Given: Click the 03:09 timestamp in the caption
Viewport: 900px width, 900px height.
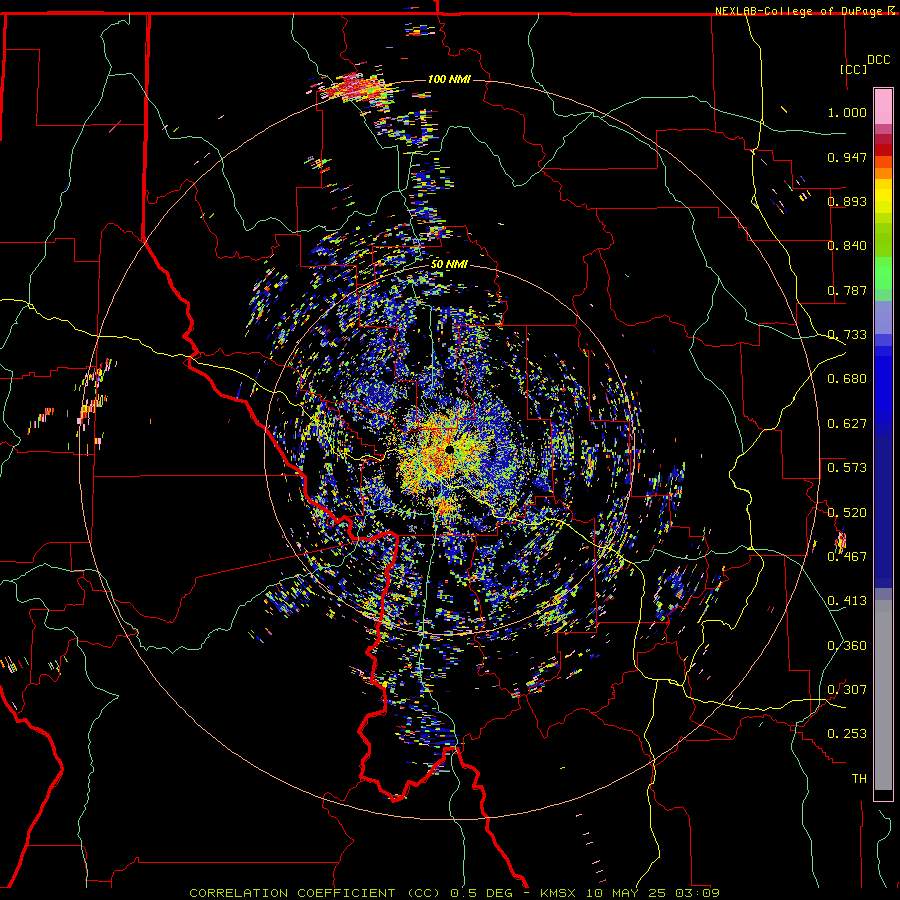Looking at the screenshot, I should [697, 893].
